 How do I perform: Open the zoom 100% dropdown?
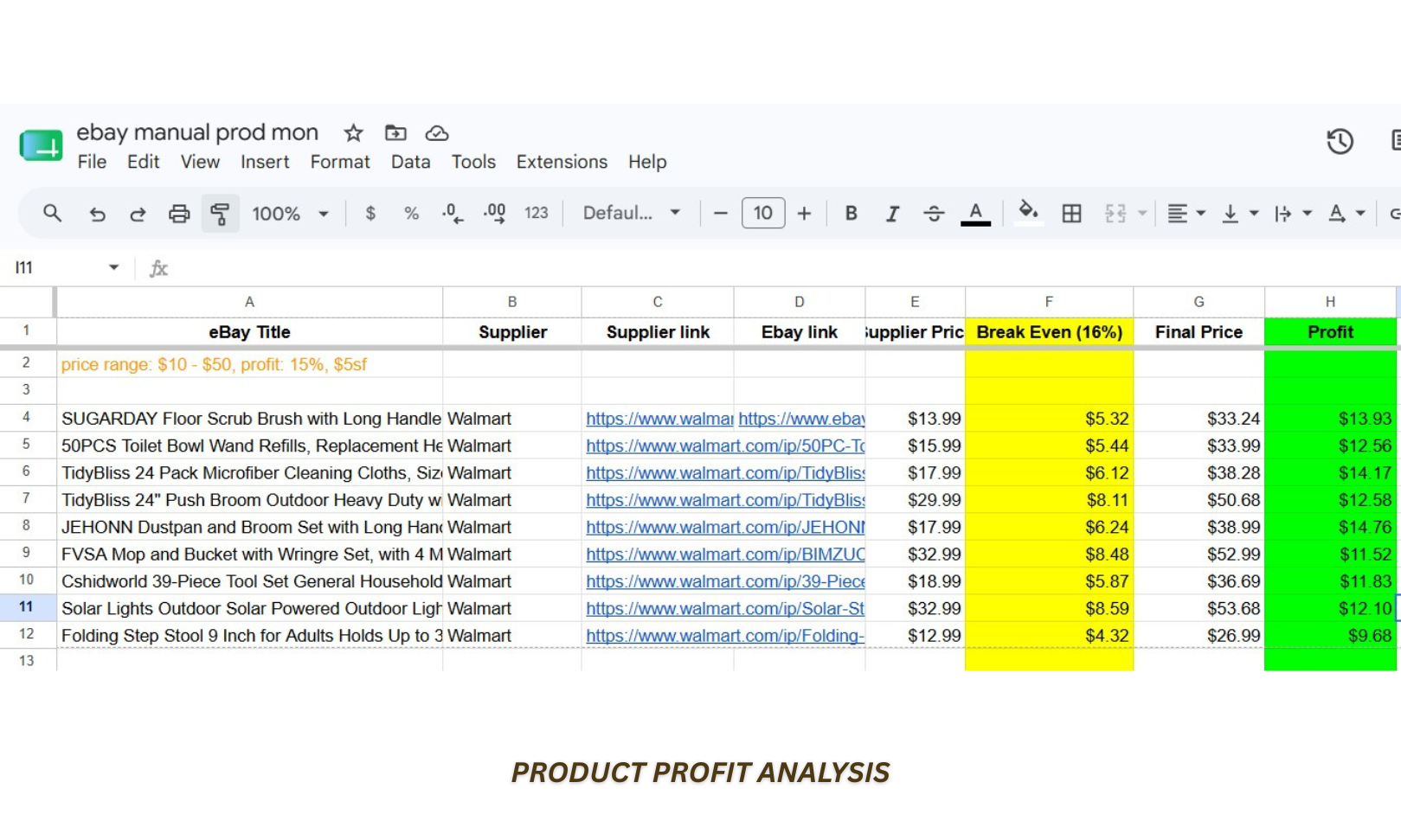pyautogui.click(x=290, y=214)
